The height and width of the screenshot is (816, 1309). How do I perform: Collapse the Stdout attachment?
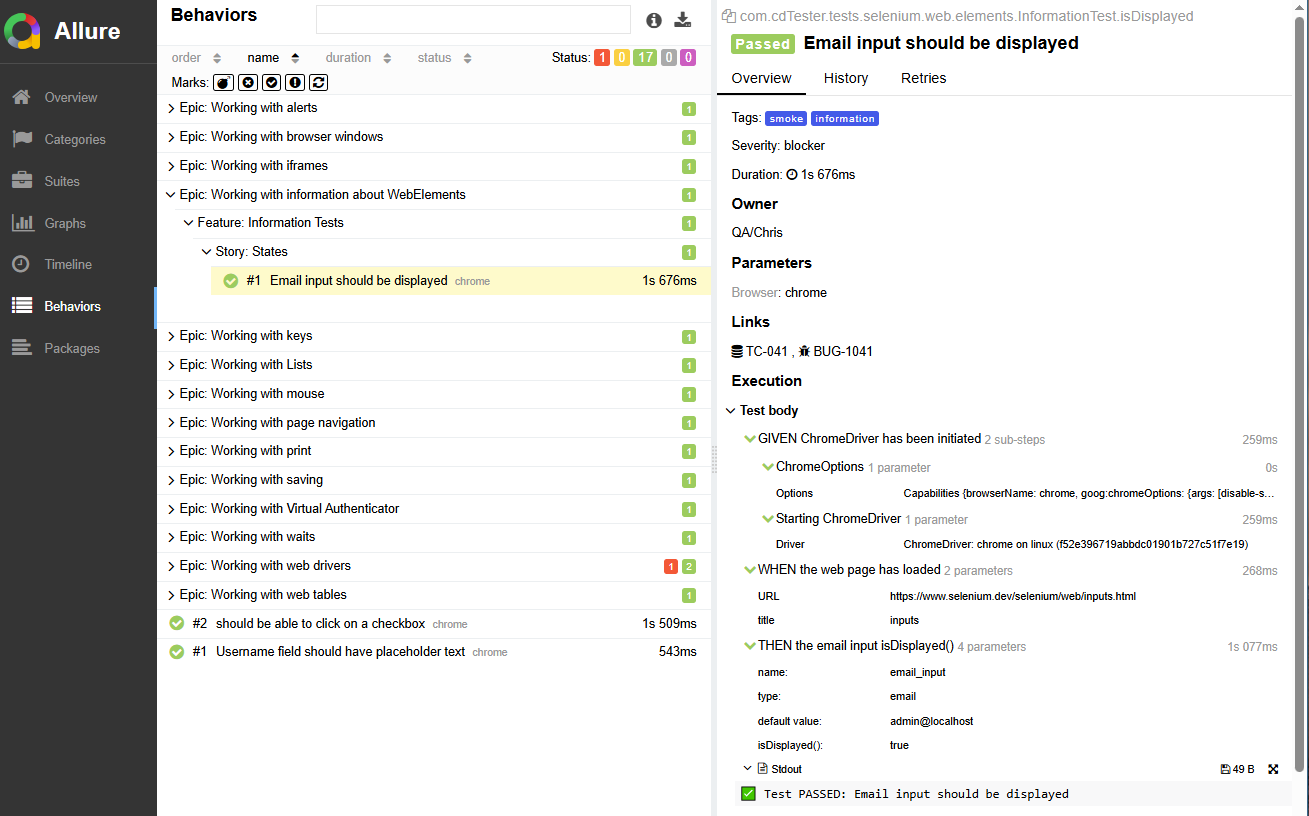pyautogui.click(x=772, y=769)
